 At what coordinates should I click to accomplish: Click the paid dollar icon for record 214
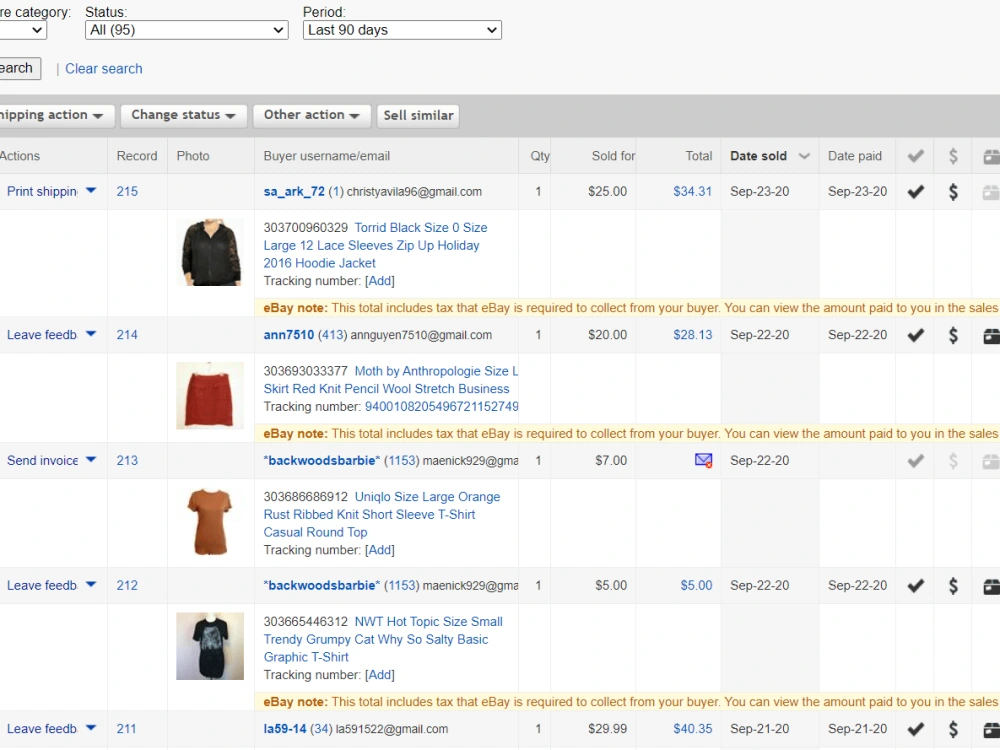953,335
